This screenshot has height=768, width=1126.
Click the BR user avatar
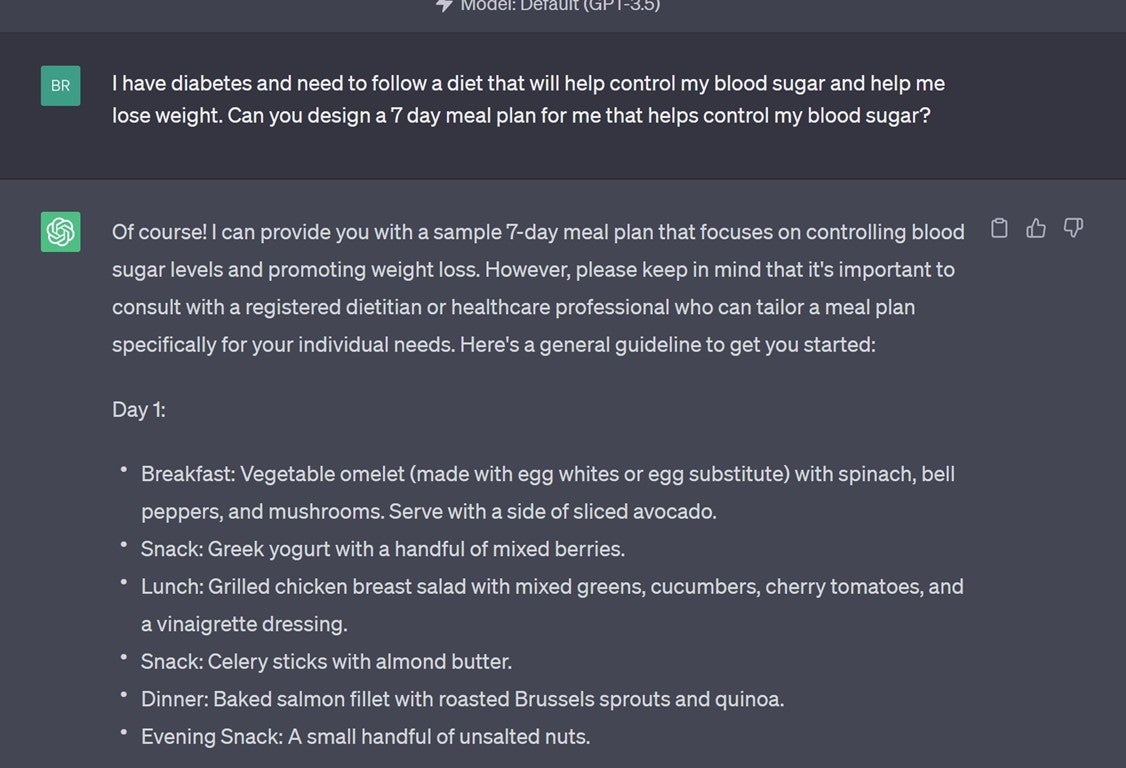pyautogui.click(x=60, y=86)
